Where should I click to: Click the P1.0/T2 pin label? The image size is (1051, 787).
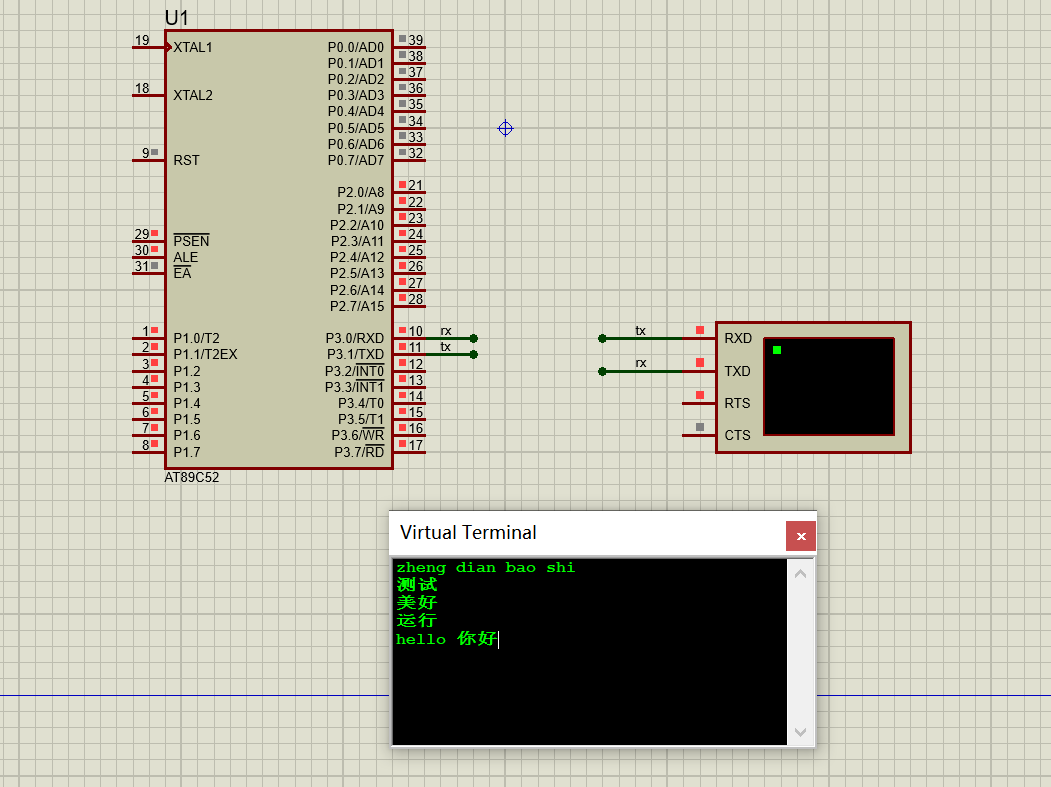pos(196,339)
